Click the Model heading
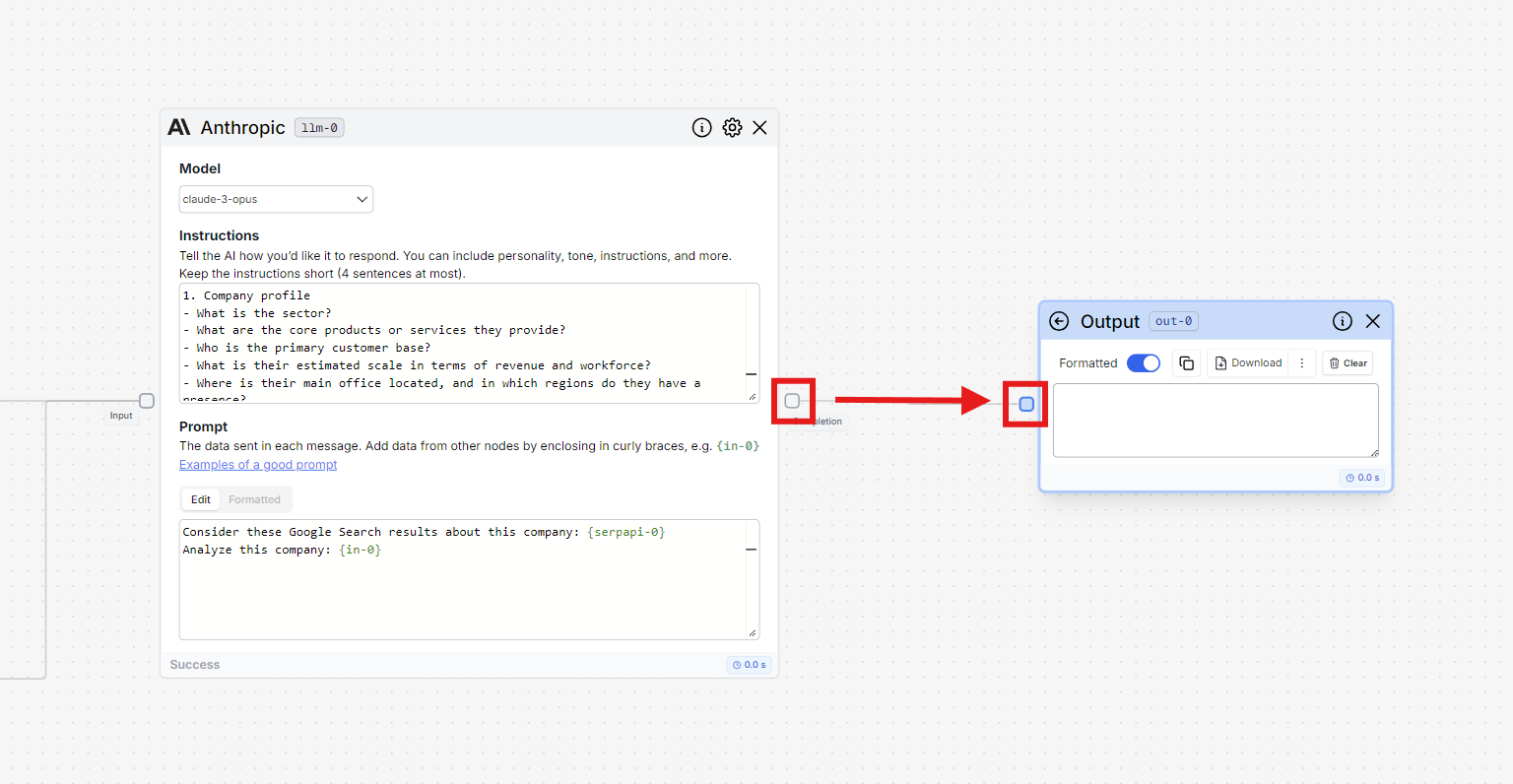1513x784 pixels. click(x=200, y=168)
